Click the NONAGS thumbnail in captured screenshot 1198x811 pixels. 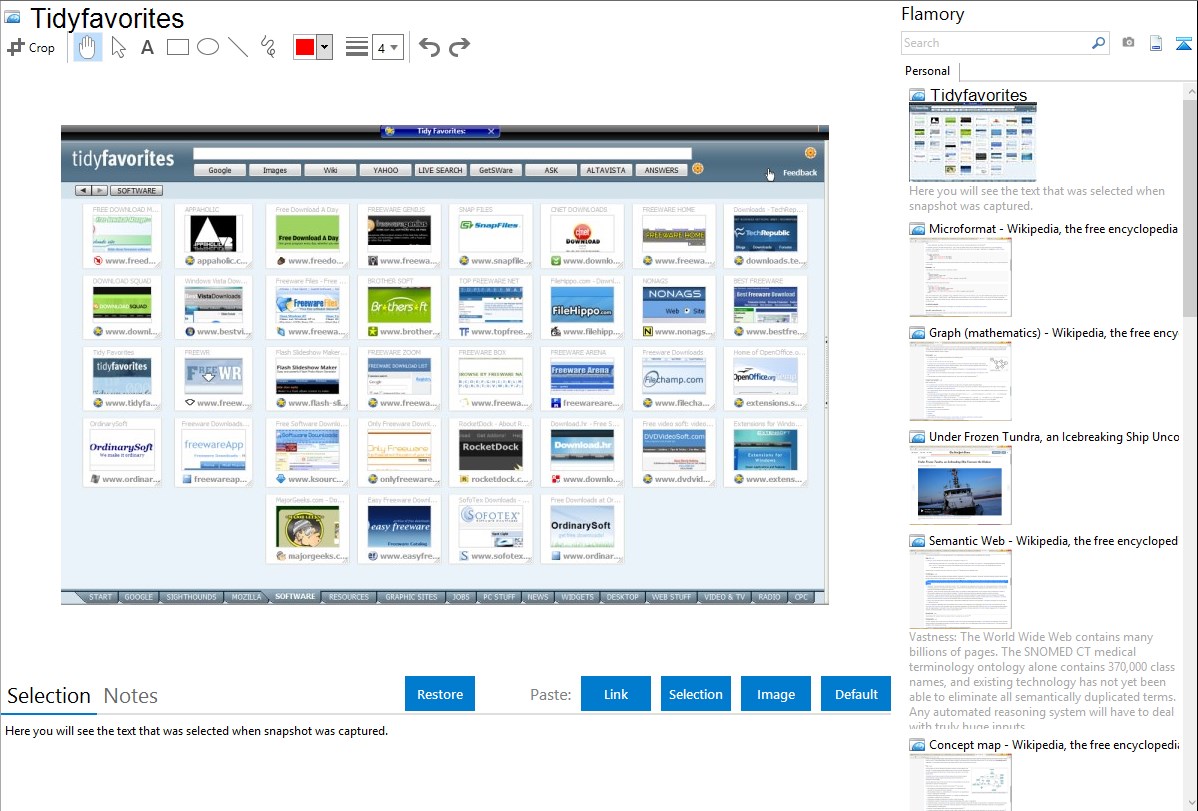[x=674, y=307]
